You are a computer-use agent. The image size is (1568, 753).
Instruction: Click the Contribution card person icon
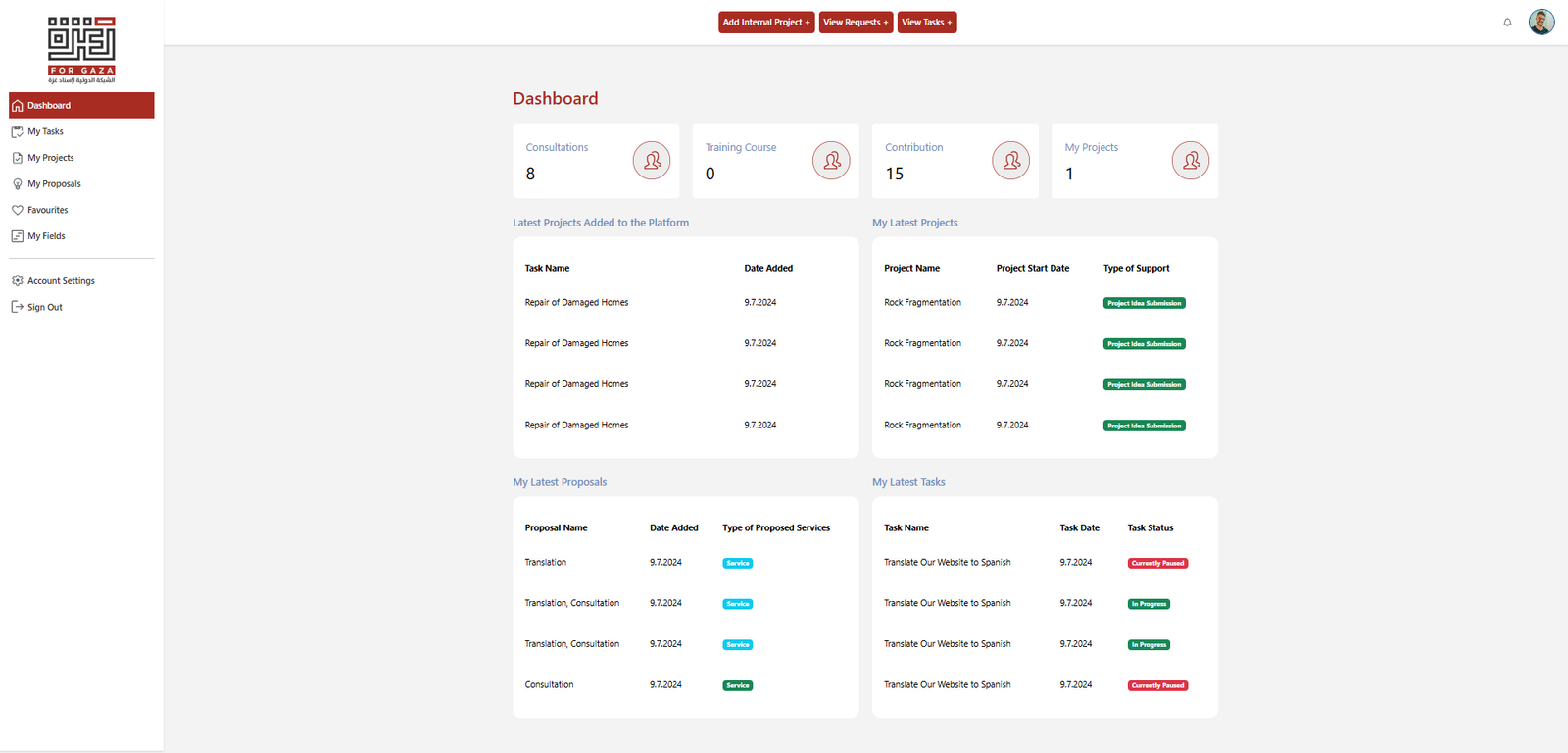pos(1010,161)
